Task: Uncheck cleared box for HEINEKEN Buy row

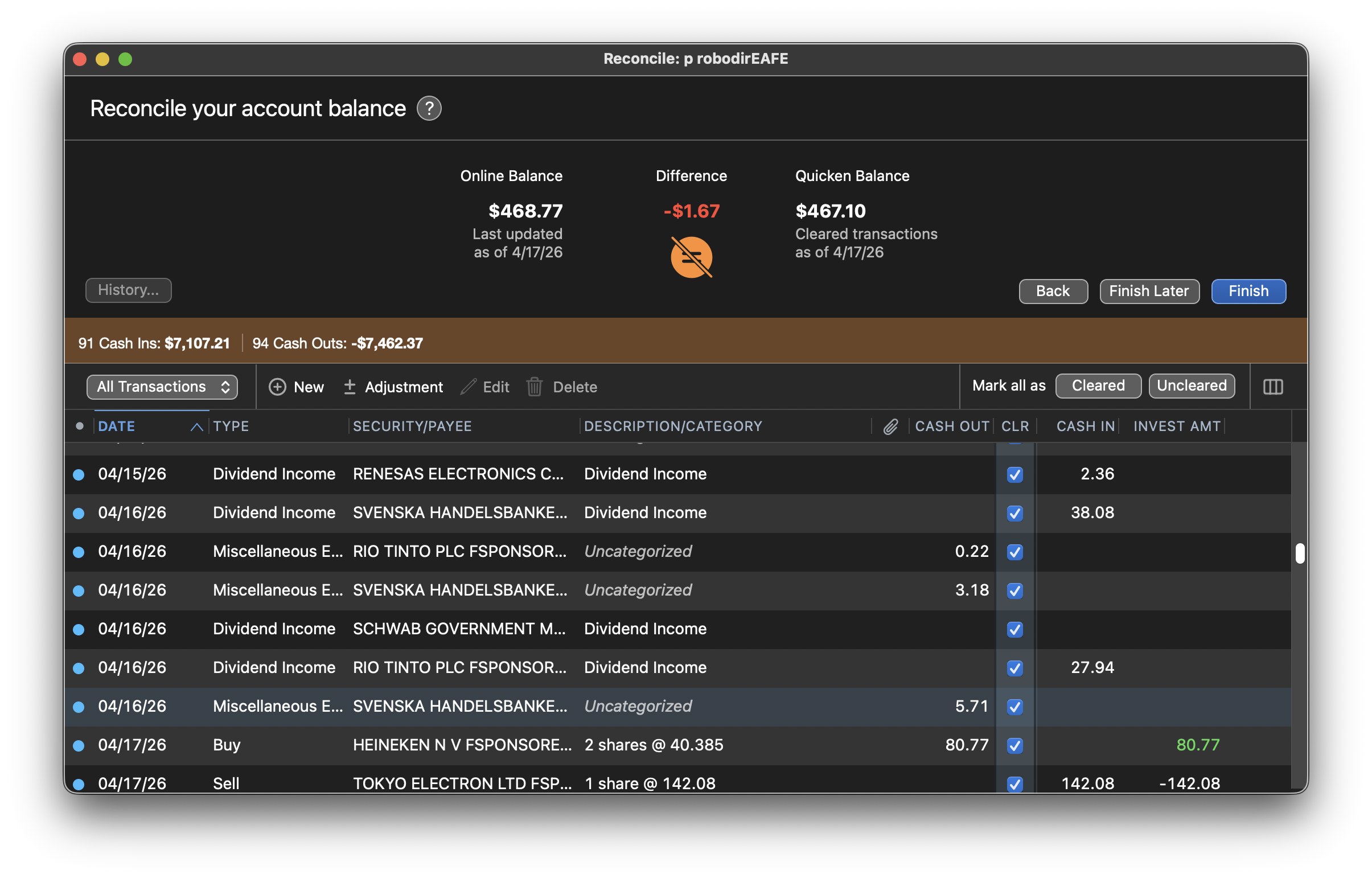Action: [x=1014, y=745]
